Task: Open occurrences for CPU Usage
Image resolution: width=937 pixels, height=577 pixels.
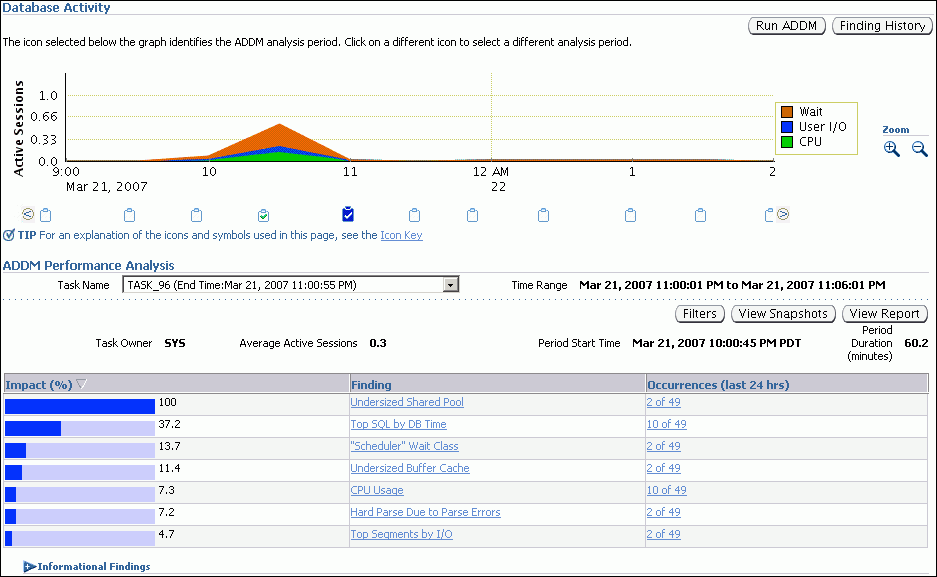Action: pos(666,490)
